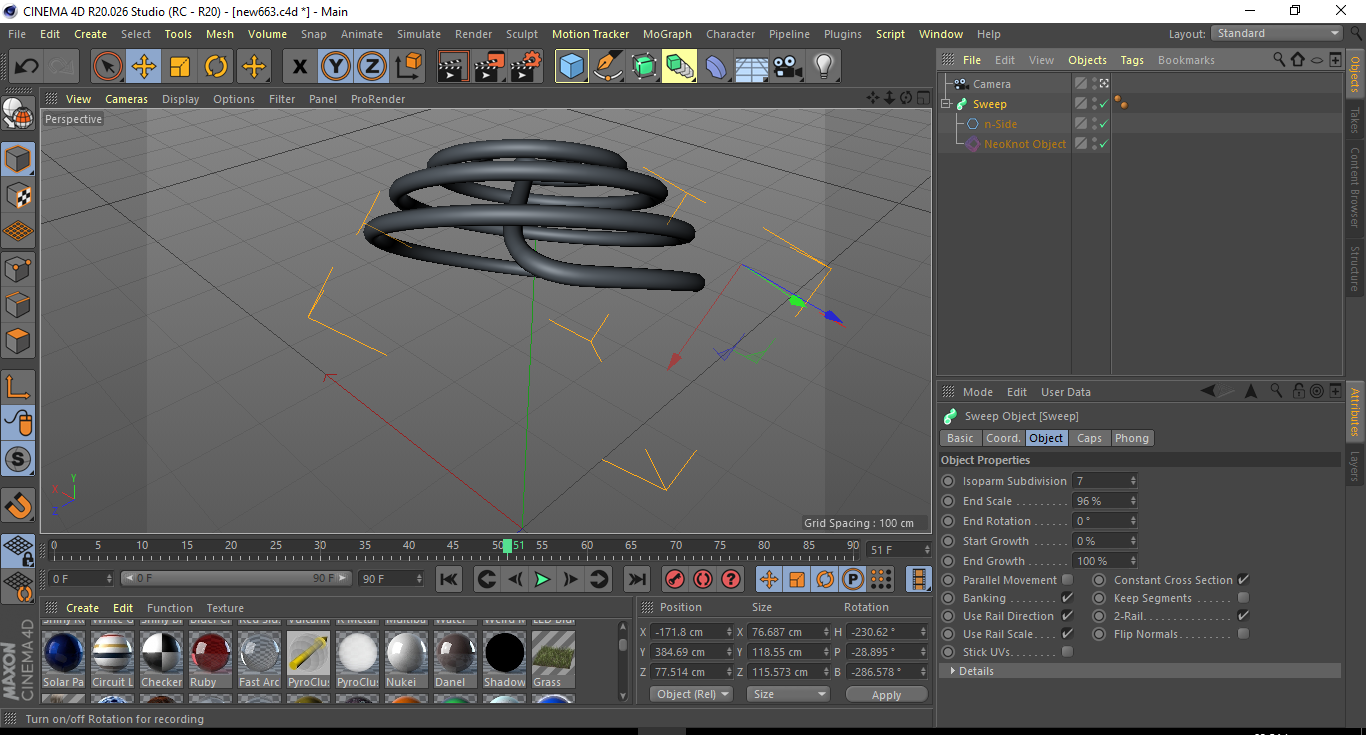1366x735 pixels.
Task: Click the Coordinate System icon
Action: pyautogui.click(x=408, y=67)
